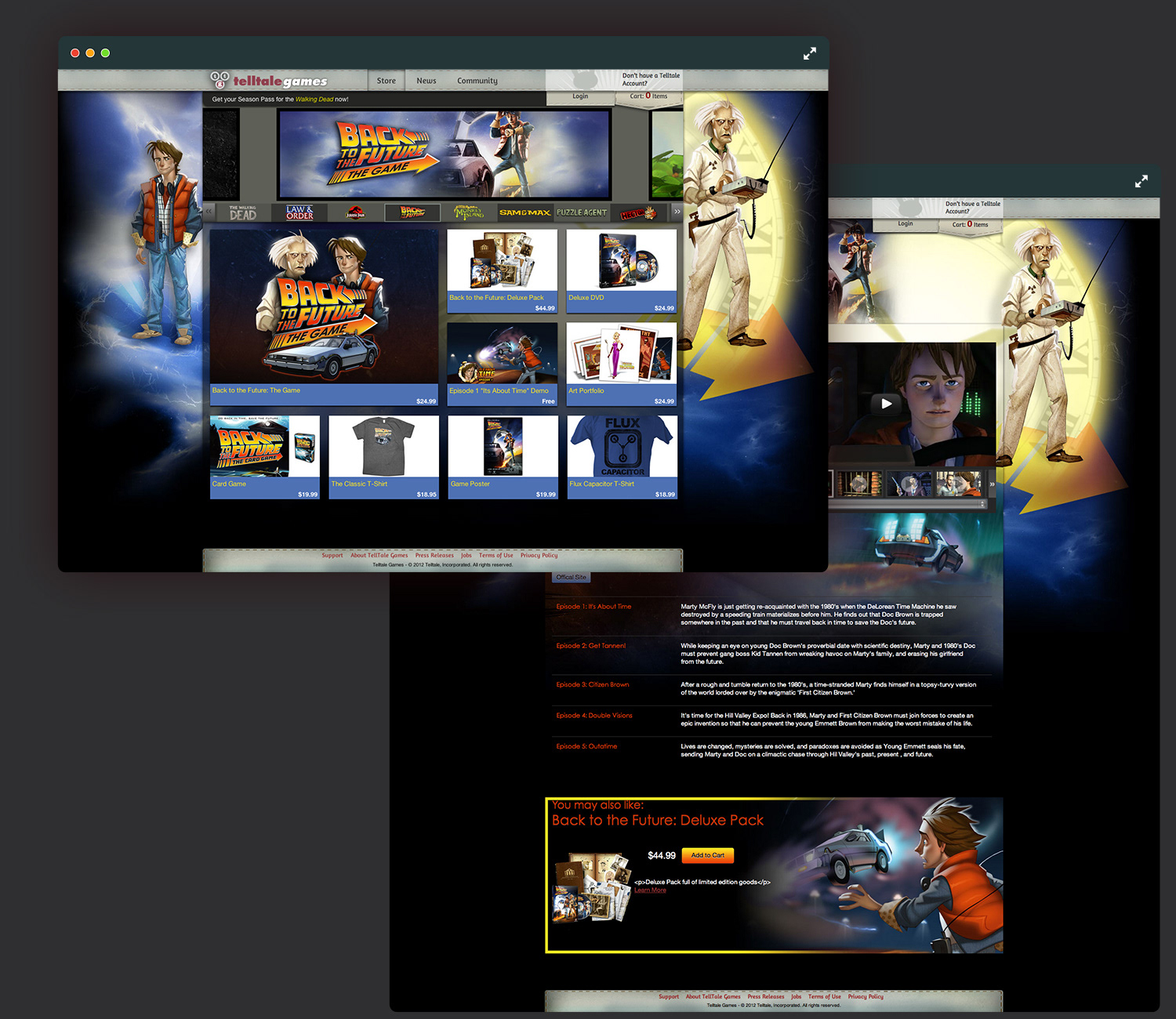Viewport: 1176px width, 1019px height.
Task: Click Login in the front window
Action: coord(580,96)
